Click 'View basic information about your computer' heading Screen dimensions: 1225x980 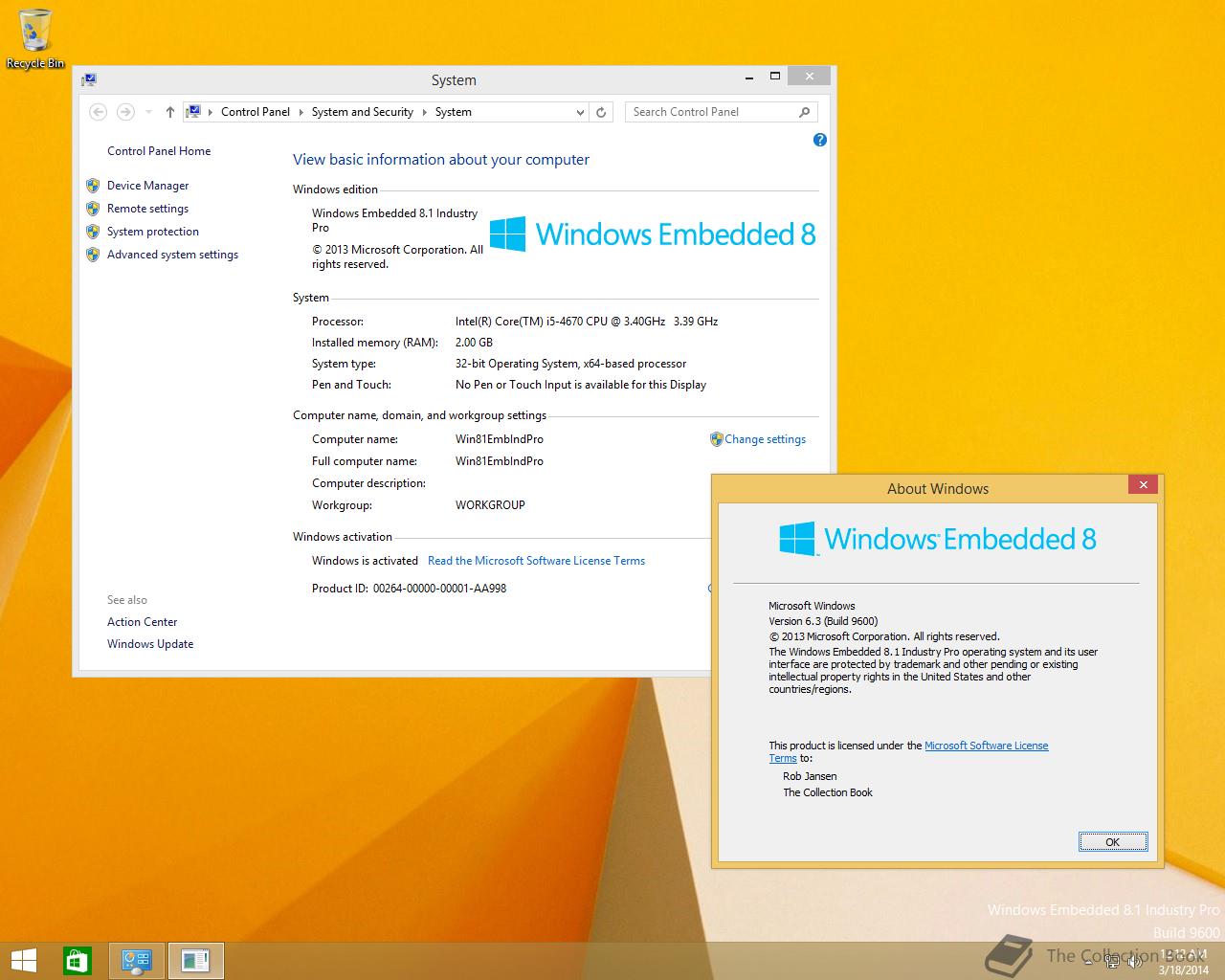coord(441,160)
